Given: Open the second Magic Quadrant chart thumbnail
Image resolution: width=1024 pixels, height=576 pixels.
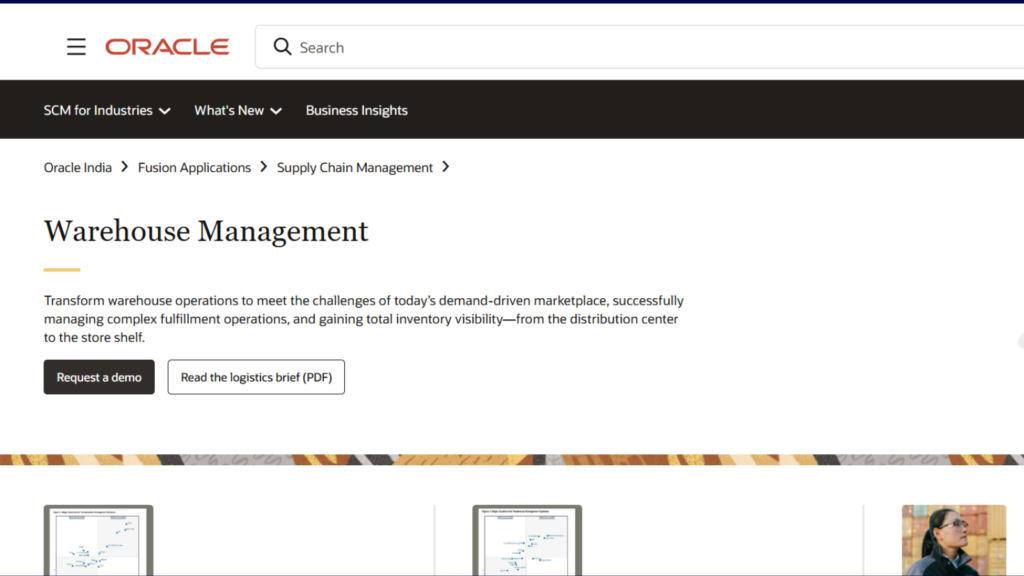Looking at the screenshot, I should (x=527, y=540).
